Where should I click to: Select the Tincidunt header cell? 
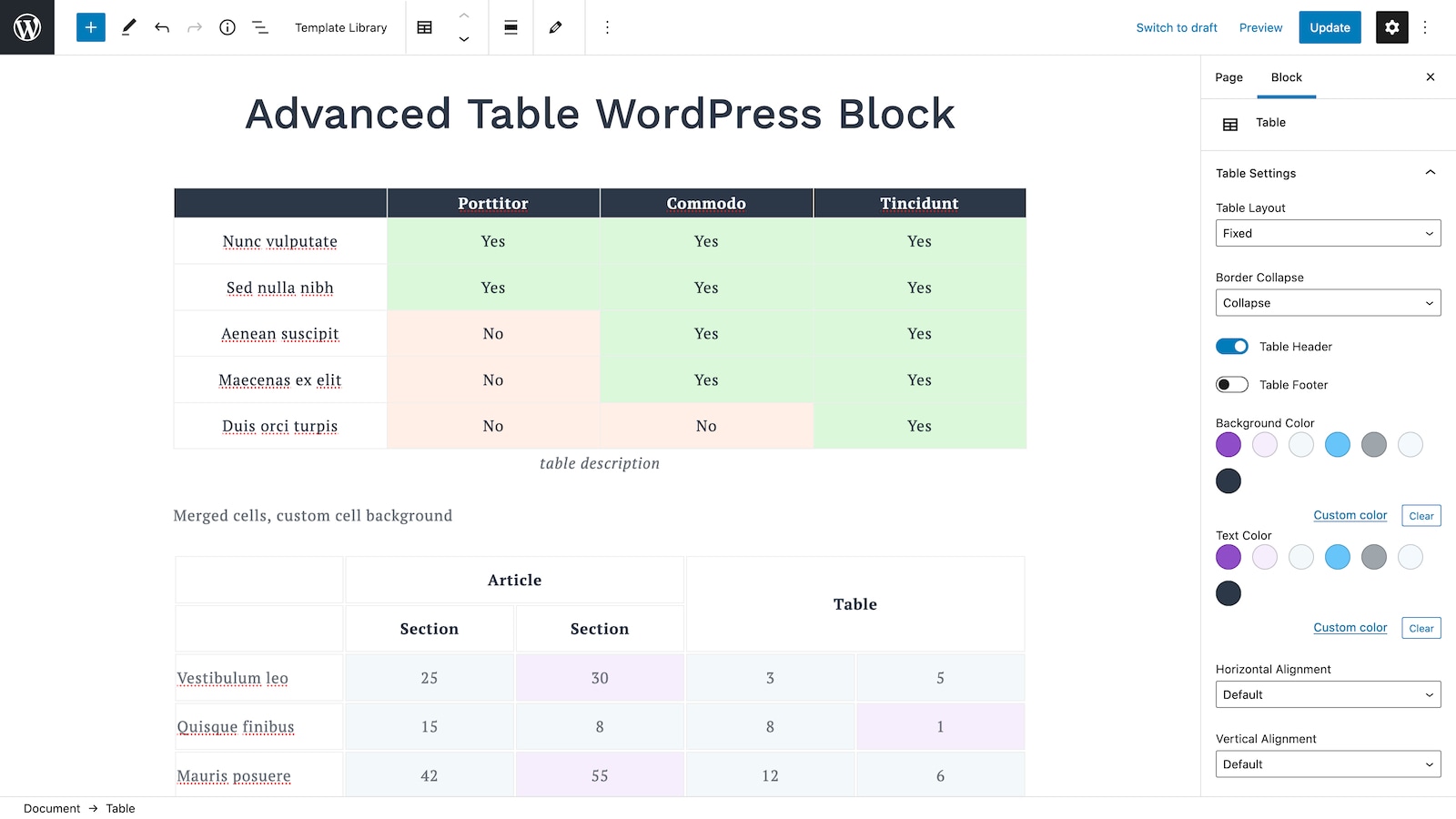click(919, 203)
